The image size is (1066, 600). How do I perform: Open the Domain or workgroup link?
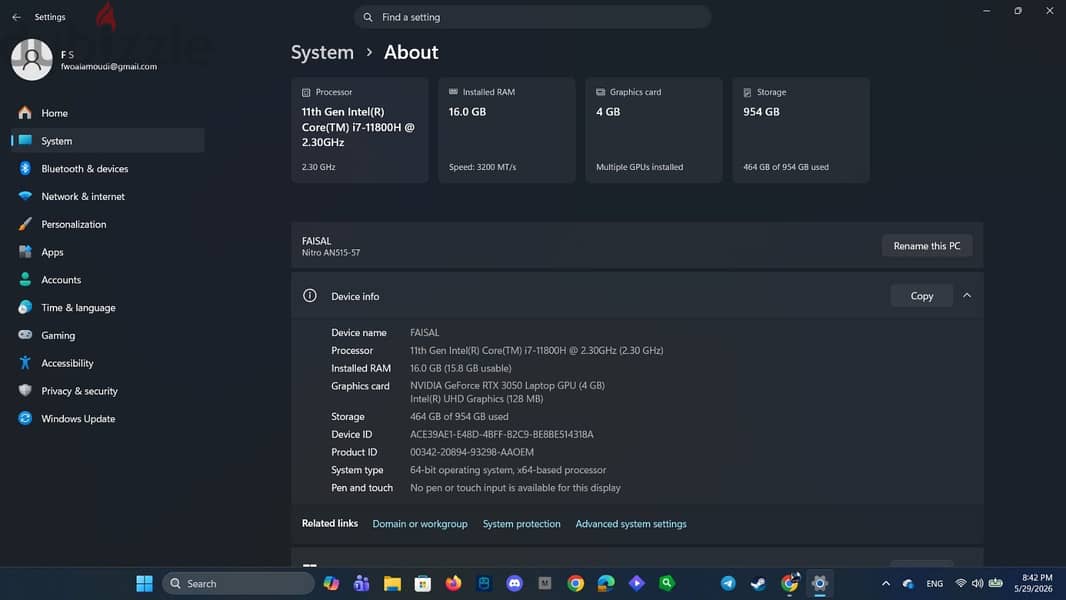(x=419, y=524)
